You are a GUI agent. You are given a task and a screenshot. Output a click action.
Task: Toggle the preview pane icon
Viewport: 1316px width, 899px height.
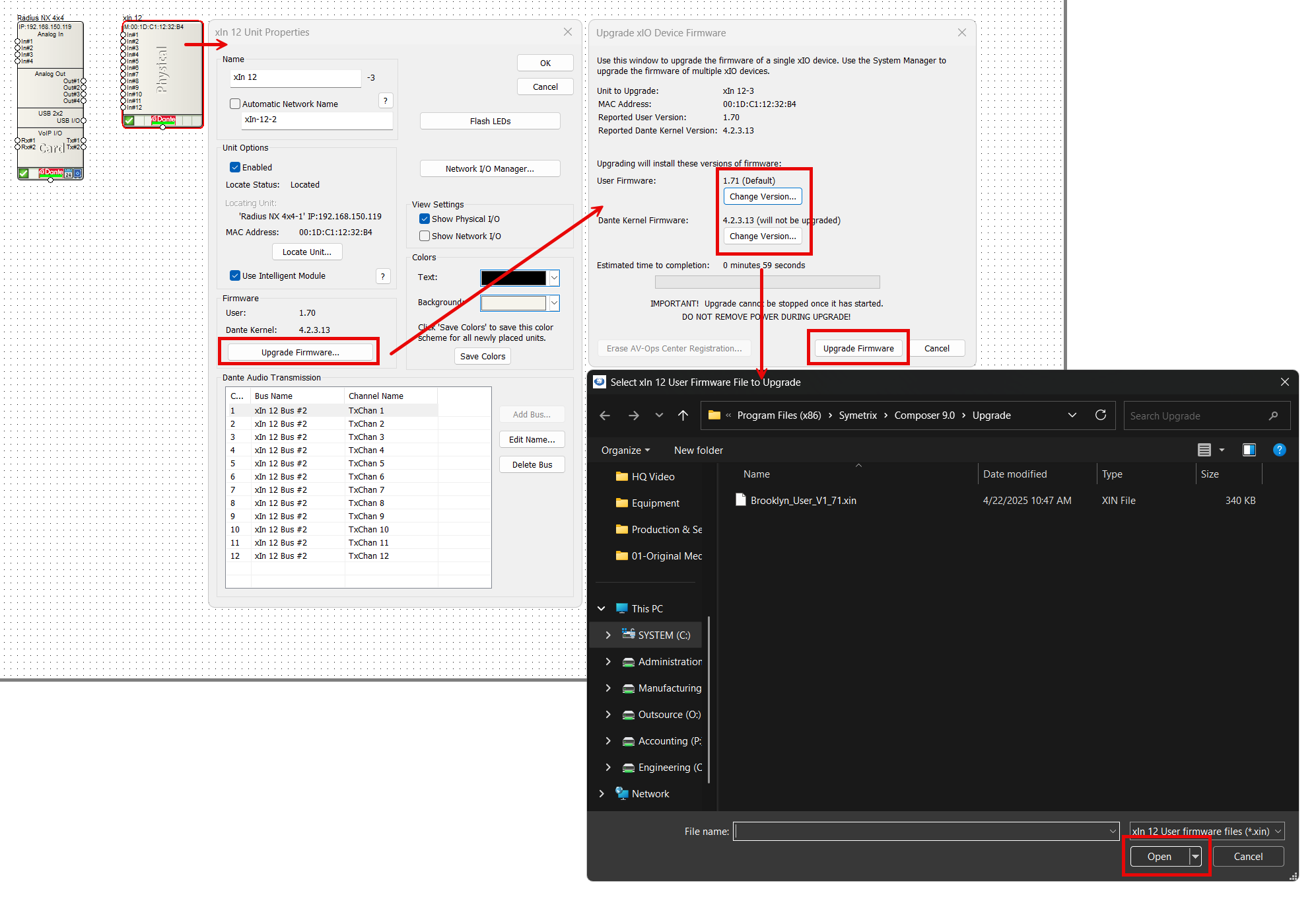pyautogui.click(x=1249, y=450)
